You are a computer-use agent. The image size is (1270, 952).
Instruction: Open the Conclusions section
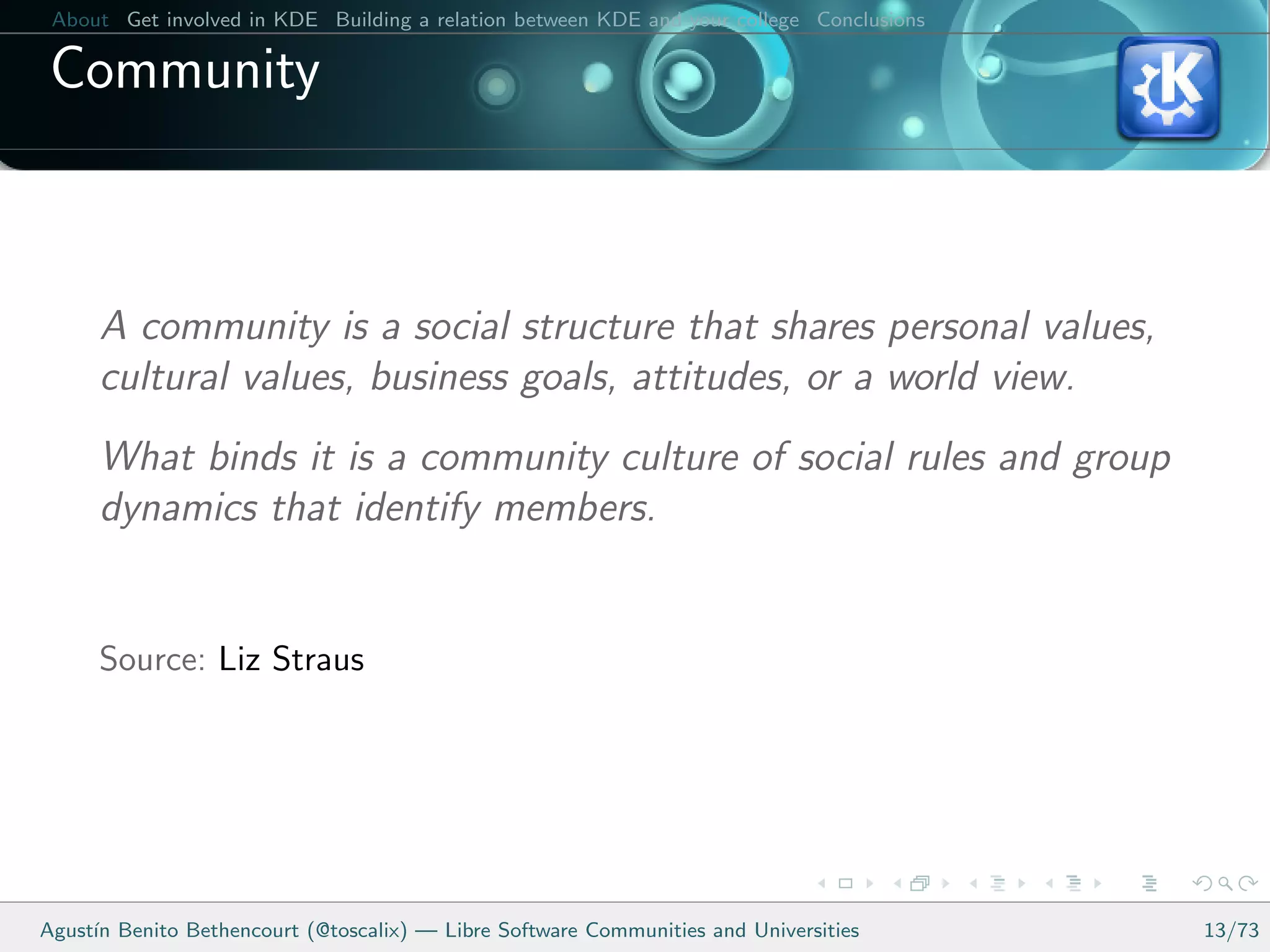(871, 19)
